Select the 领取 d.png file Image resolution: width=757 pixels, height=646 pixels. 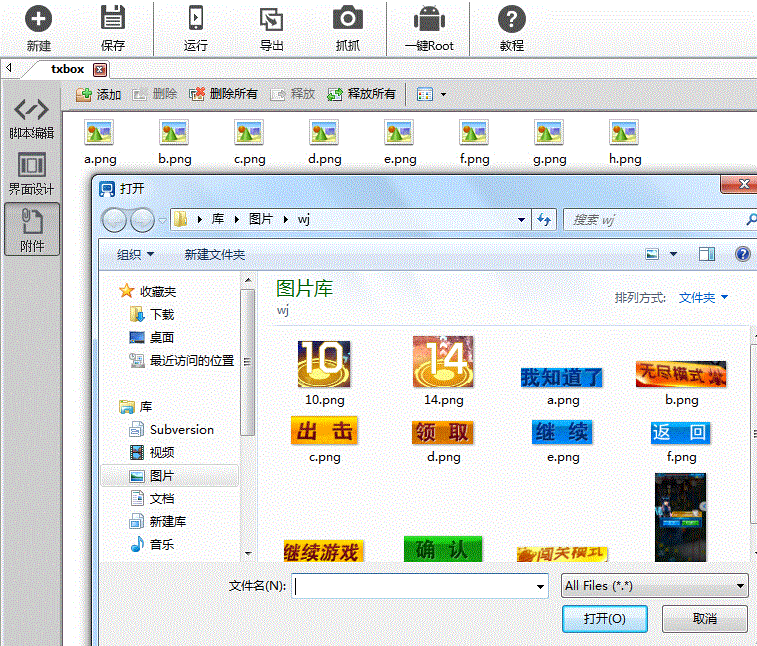point(443,441)
